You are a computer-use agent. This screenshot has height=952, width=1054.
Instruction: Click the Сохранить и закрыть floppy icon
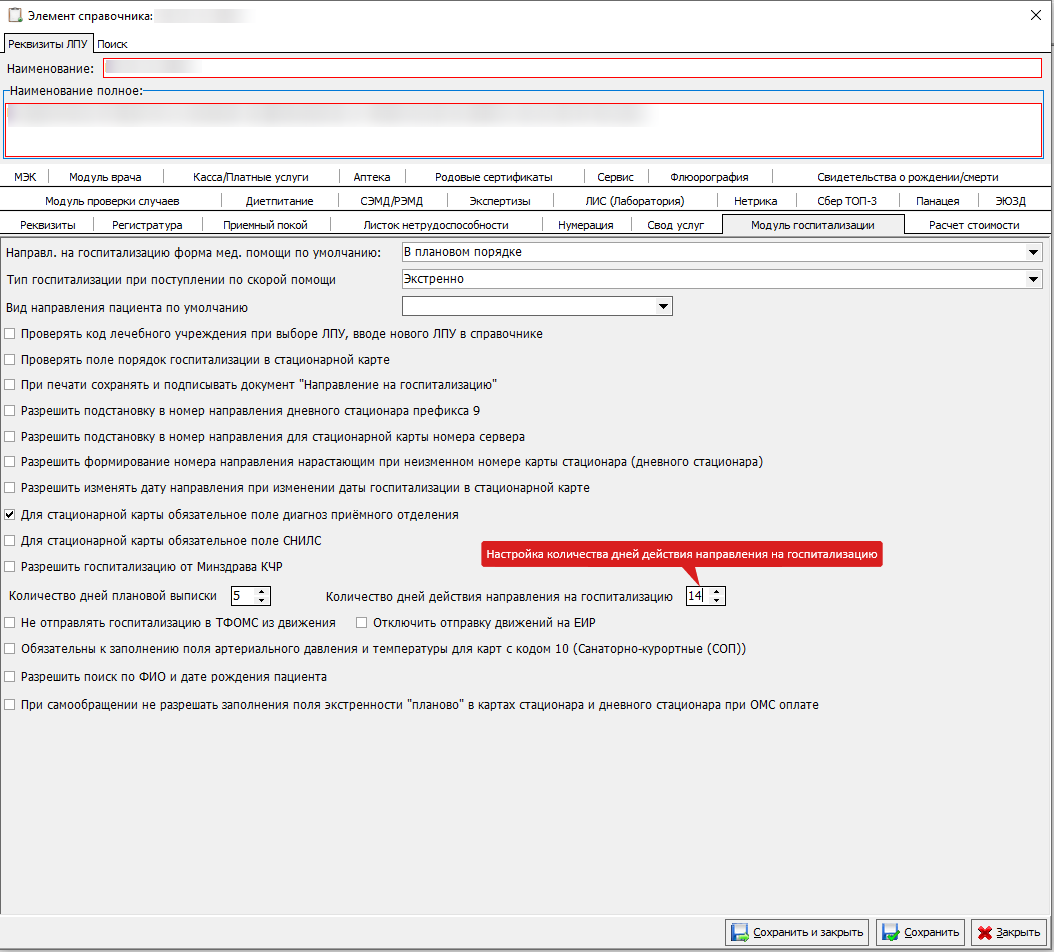[x=740, y=933]
